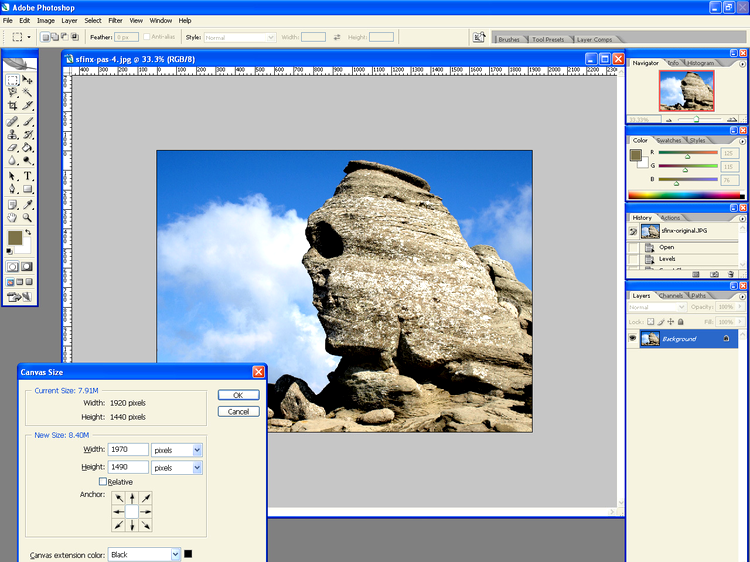Toggle lock transparent pixels
The height and width of the screenshot is (562, 750).
651,322
